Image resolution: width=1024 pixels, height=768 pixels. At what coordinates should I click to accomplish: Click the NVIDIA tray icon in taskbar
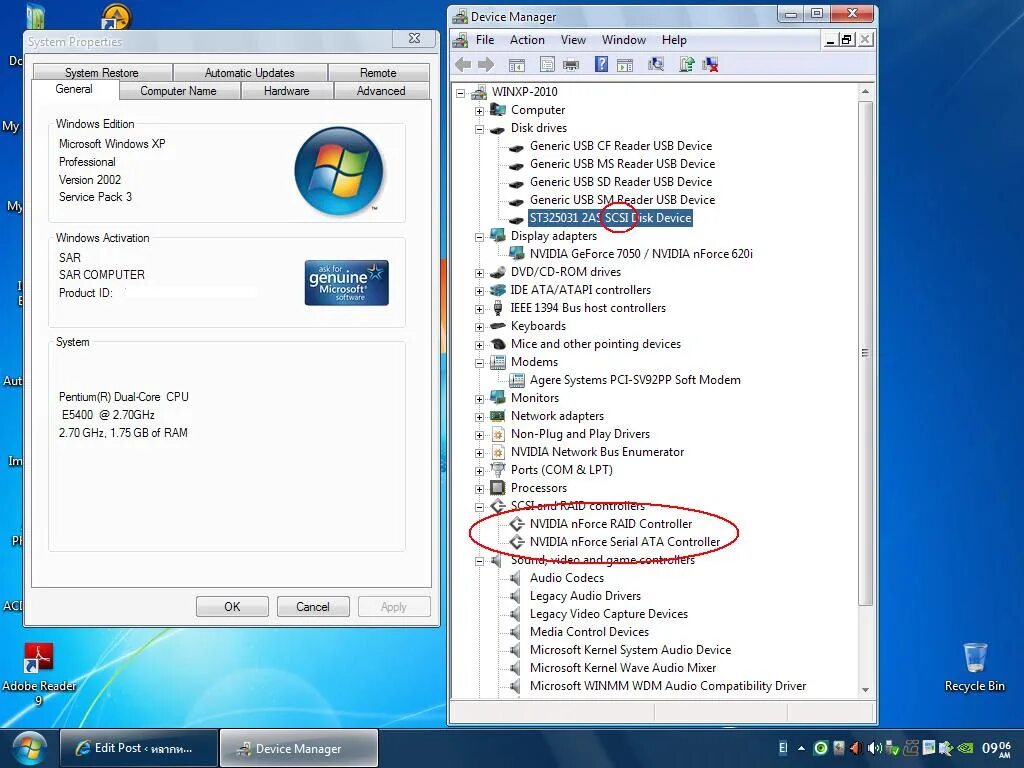[965, 748]
